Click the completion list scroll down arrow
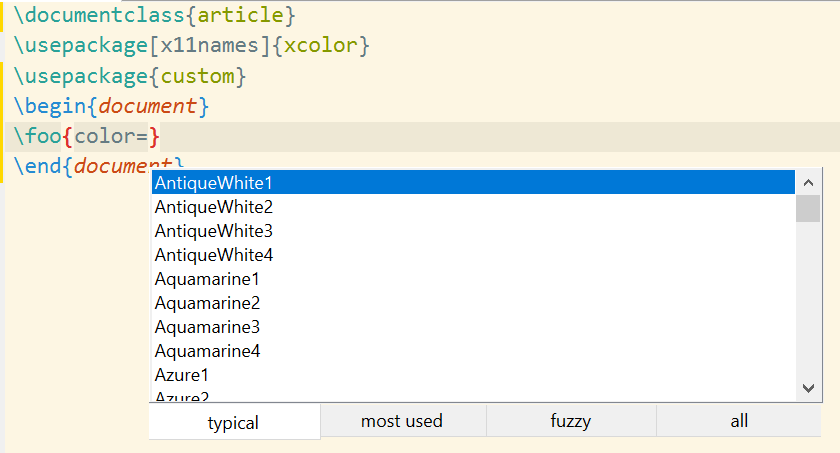840x453 pixels. (808, 388)
